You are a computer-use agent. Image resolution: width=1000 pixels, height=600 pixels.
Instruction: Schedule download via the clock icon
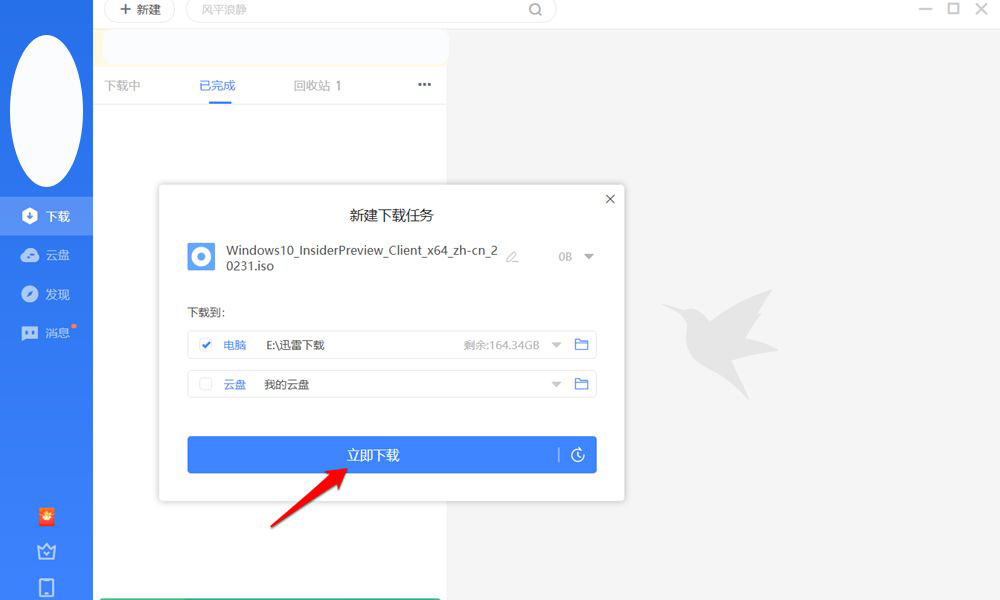(577, 454)
